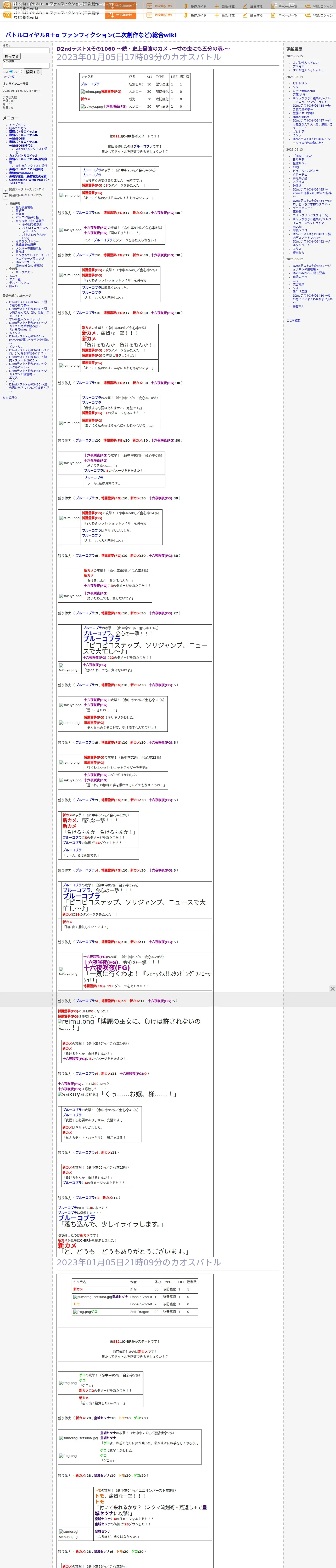
Task: Click the 名無しサン author cell in the table
Action: click(x=137, y=85)
